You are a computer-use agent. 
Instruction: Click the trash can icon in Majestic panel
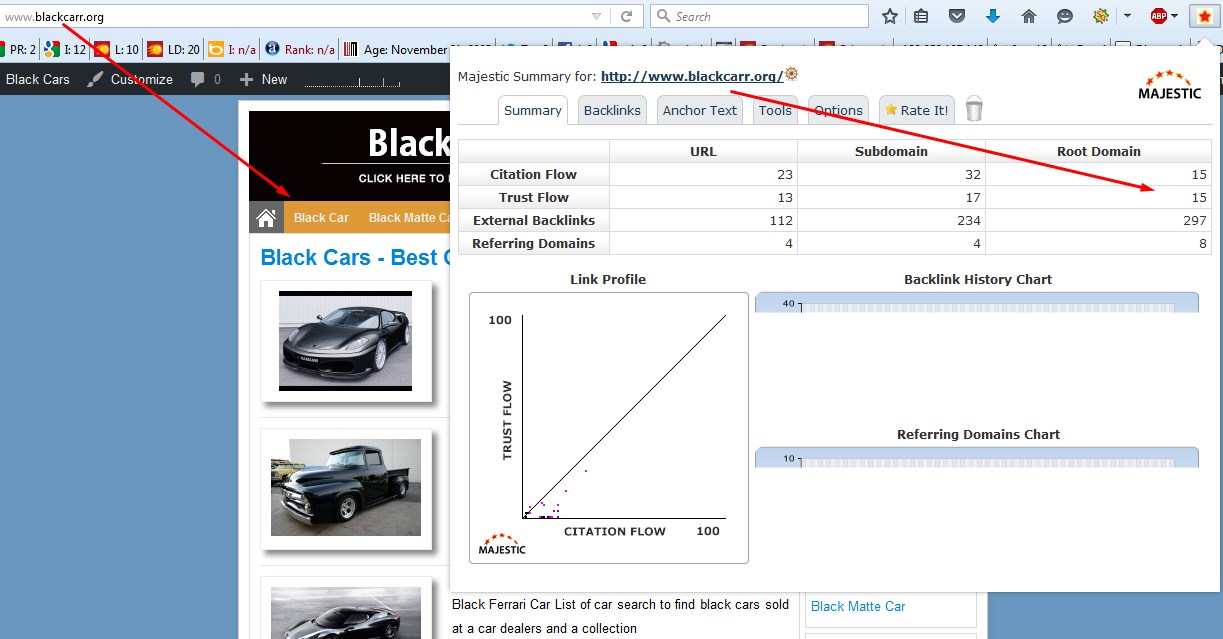click(x=974, y=109)
